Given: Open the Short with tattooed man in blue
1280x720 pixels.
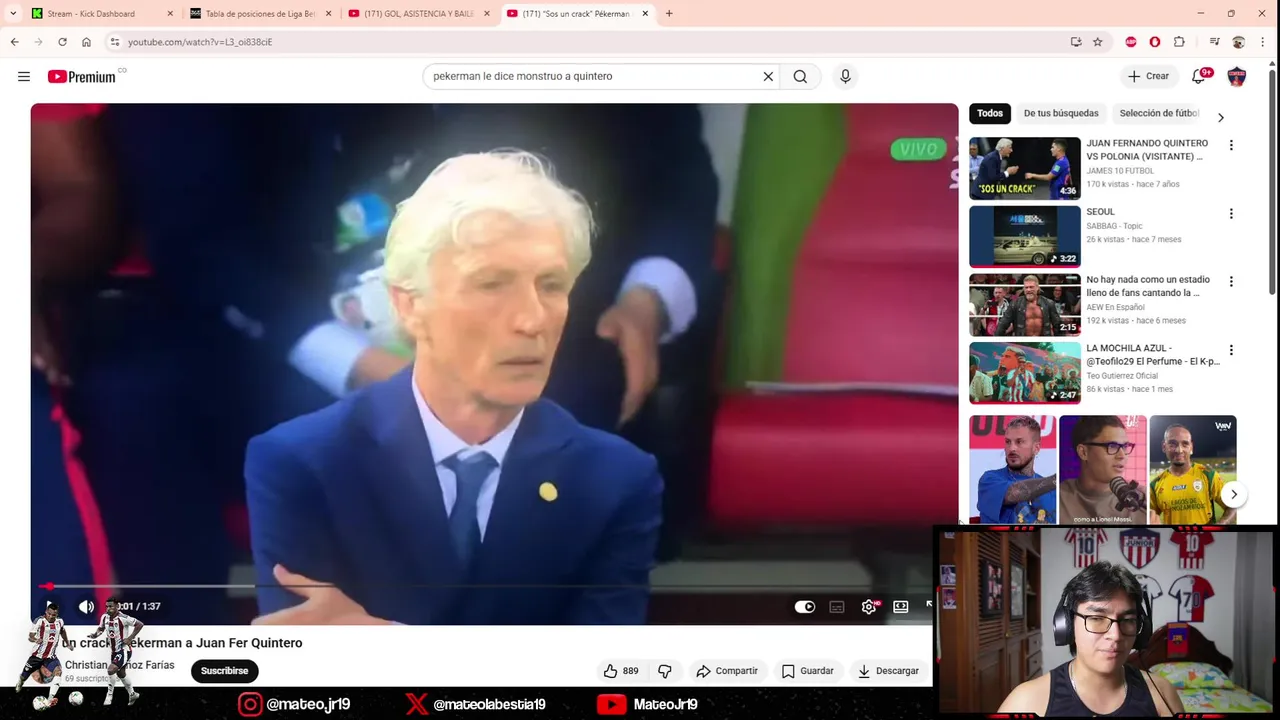Looking at the screenshot, I should pos(1012,469).
